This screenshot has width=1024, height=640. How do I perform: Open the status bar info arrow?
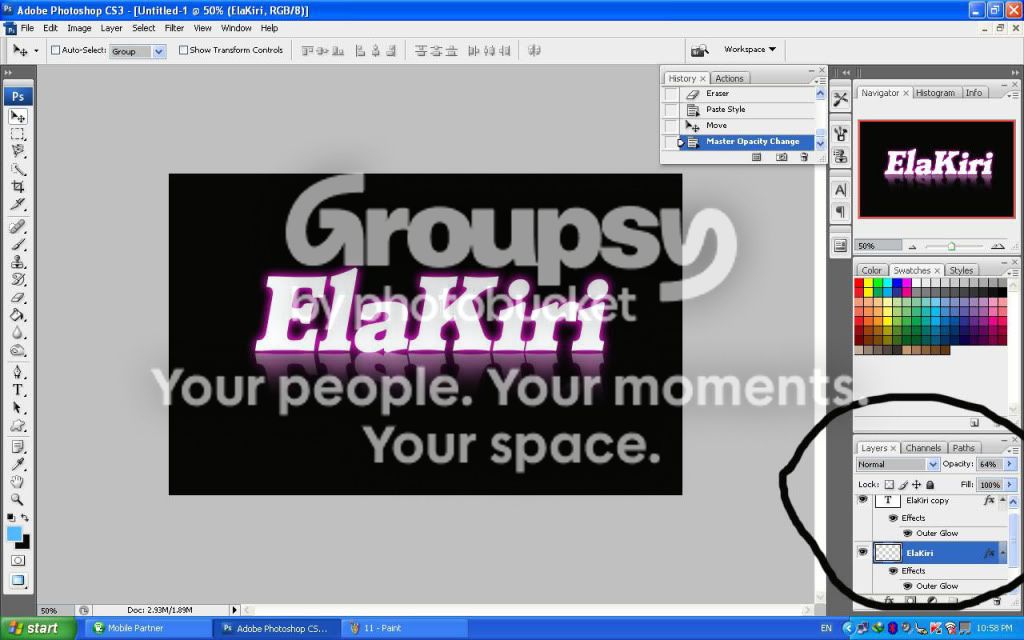point(234,610)
